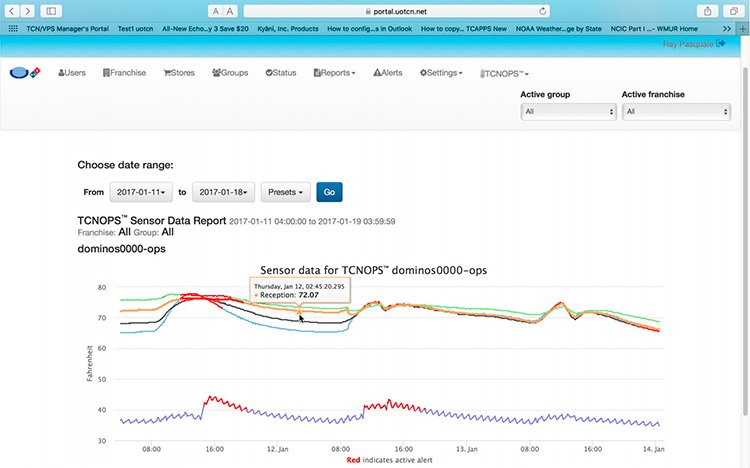Viewport: 750px width, 468px height.
Task: Go to the Alerts page
Action: coord(388,73)
